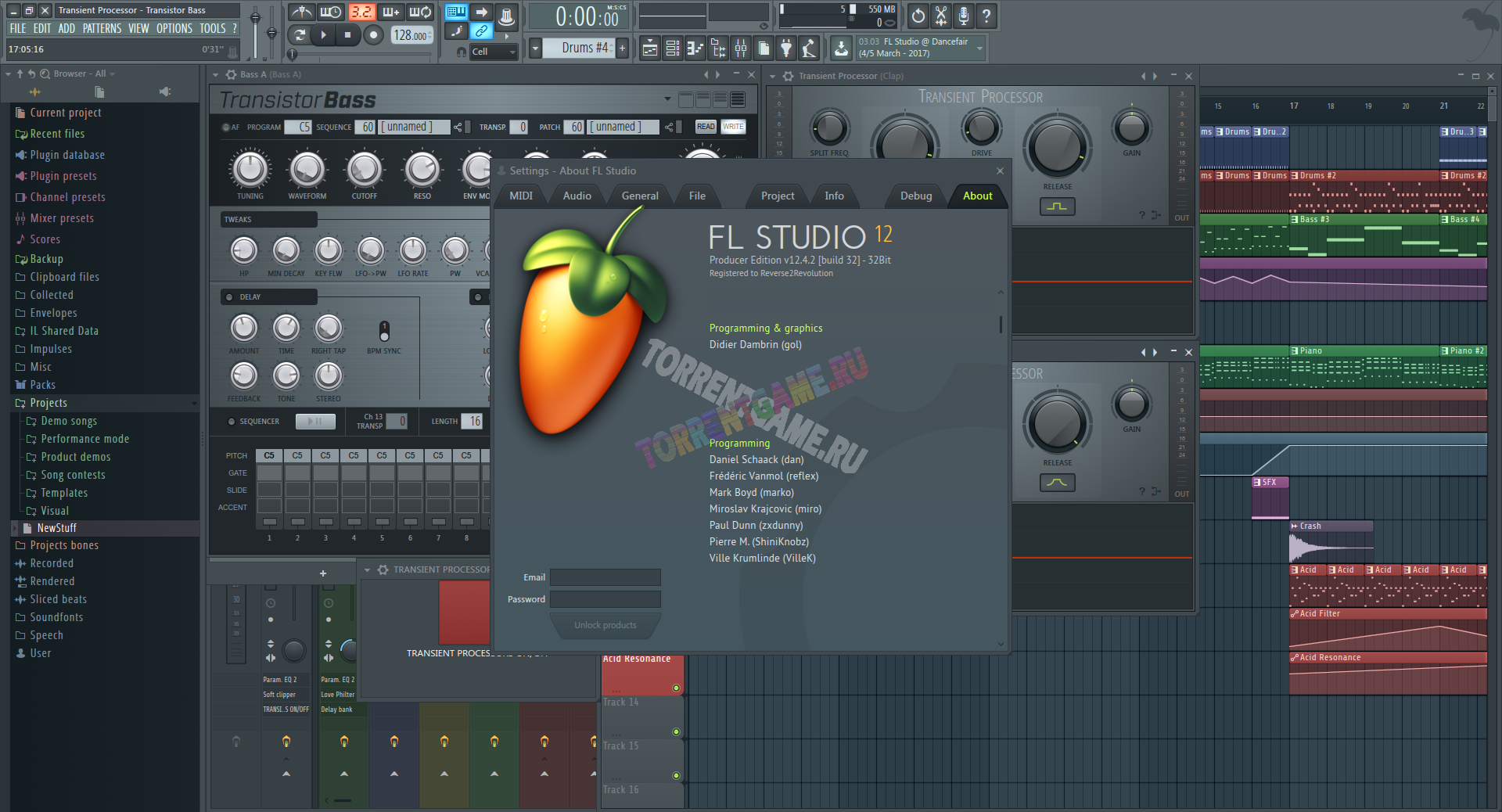Expand the Projects folder in browser
Screen dimensions: 1502x812
pyautogui.click(x=49, y=403)
